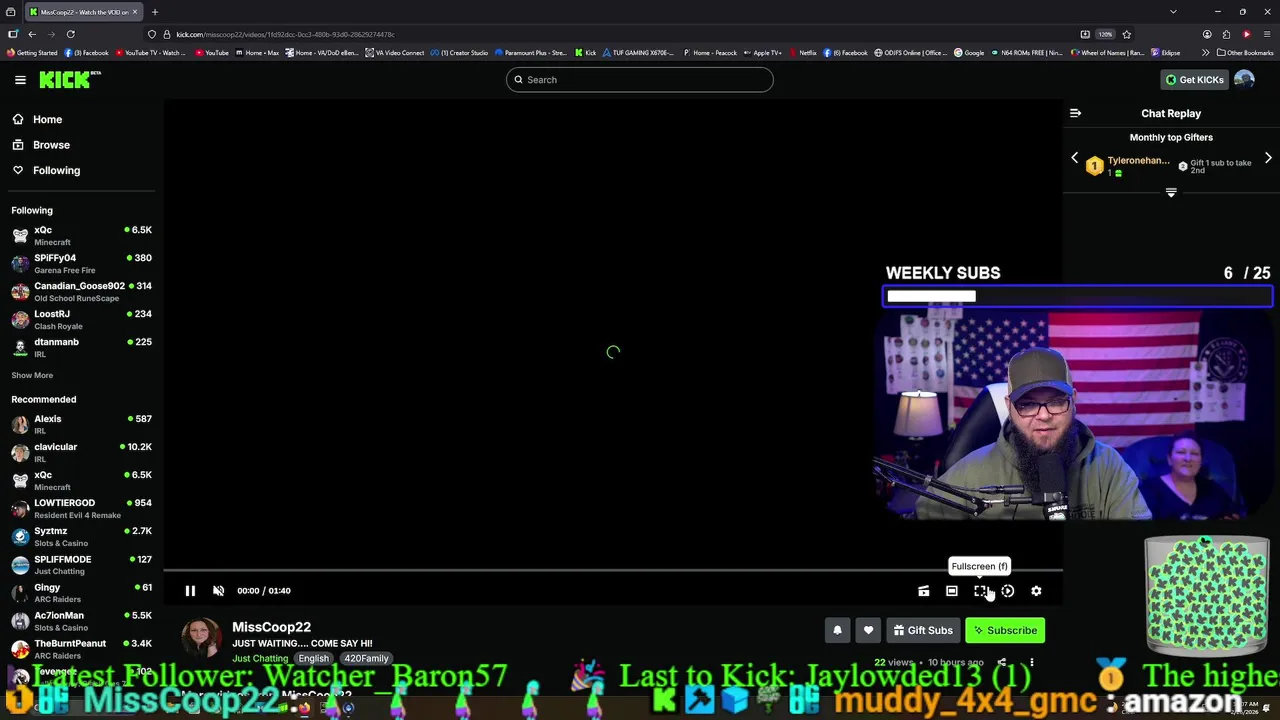Open Canadian_Goose902 channel

(80, 291)
